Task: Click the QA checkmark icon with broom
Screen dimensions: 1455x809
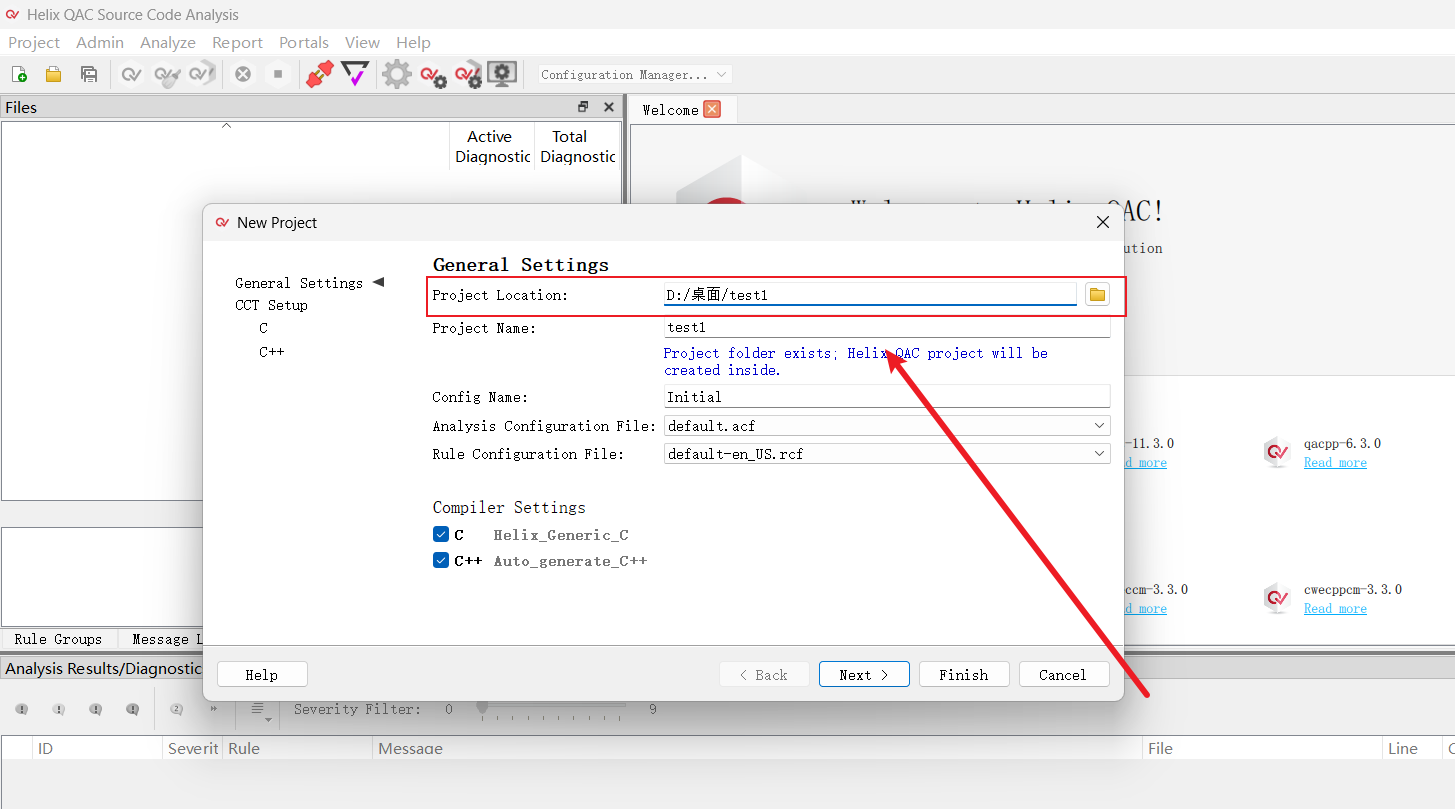Action: [167, 74]
